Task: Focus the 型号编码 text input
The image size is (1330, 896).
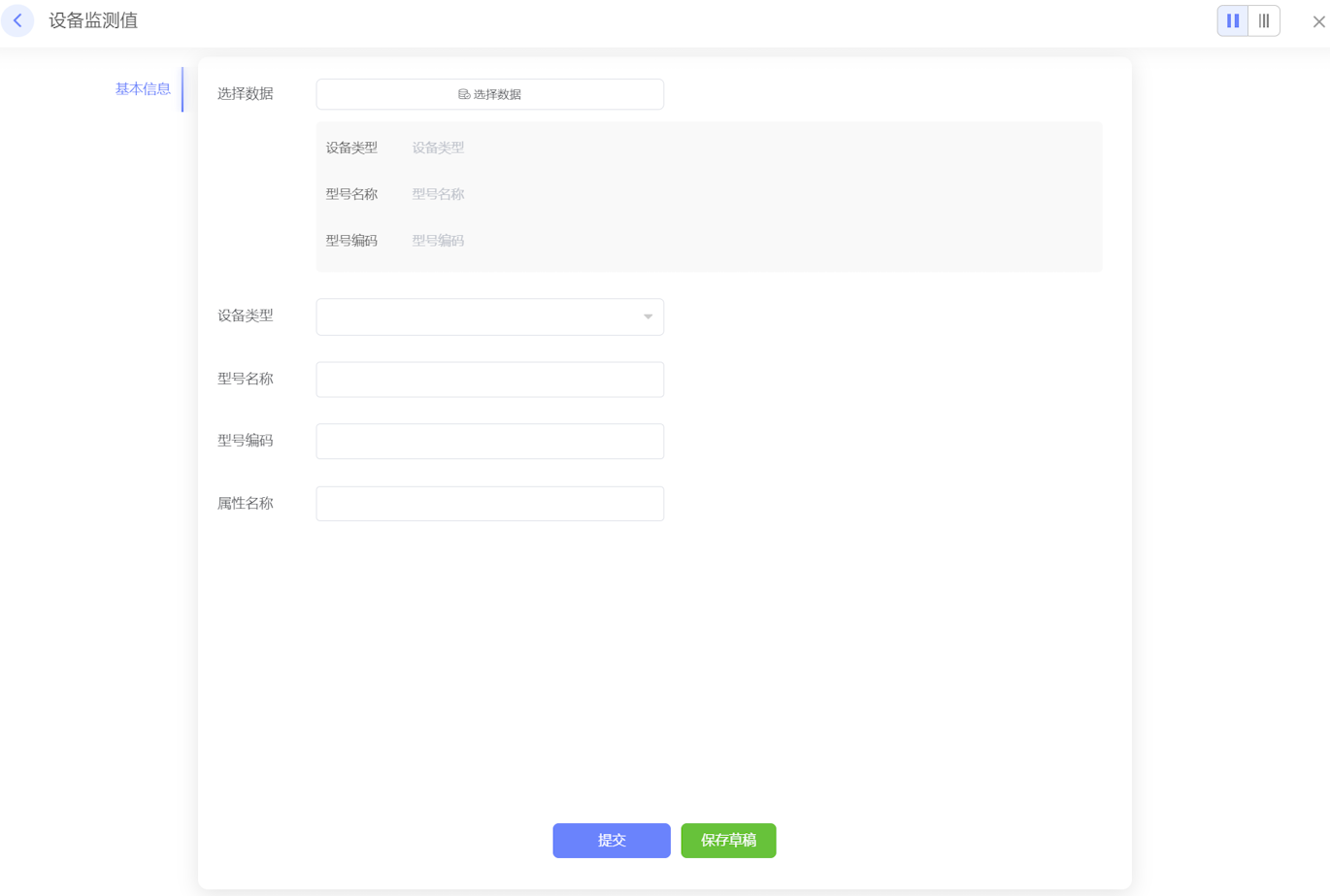Action: pyautogui.click(x=489, y=442)
